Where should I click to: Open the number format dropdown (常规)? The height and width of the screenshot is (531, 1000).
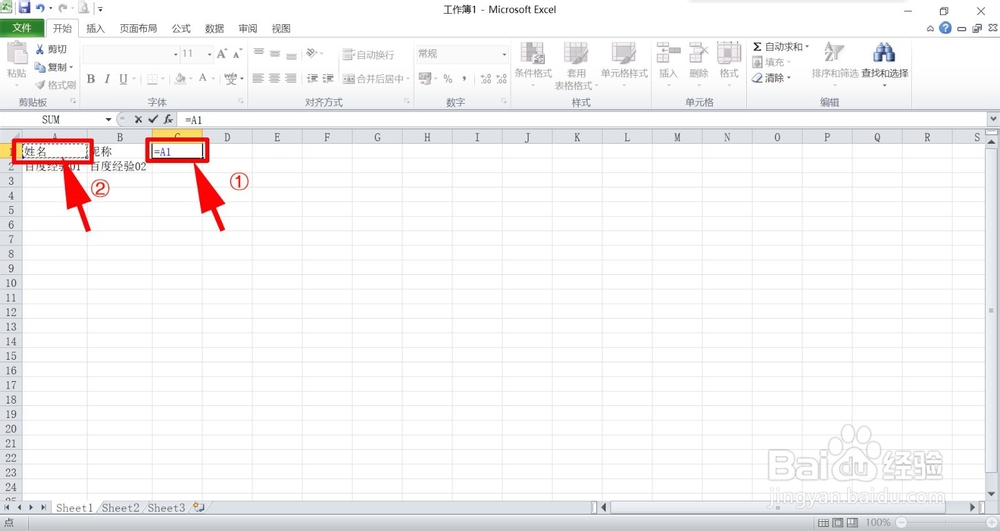coord(504,54)
